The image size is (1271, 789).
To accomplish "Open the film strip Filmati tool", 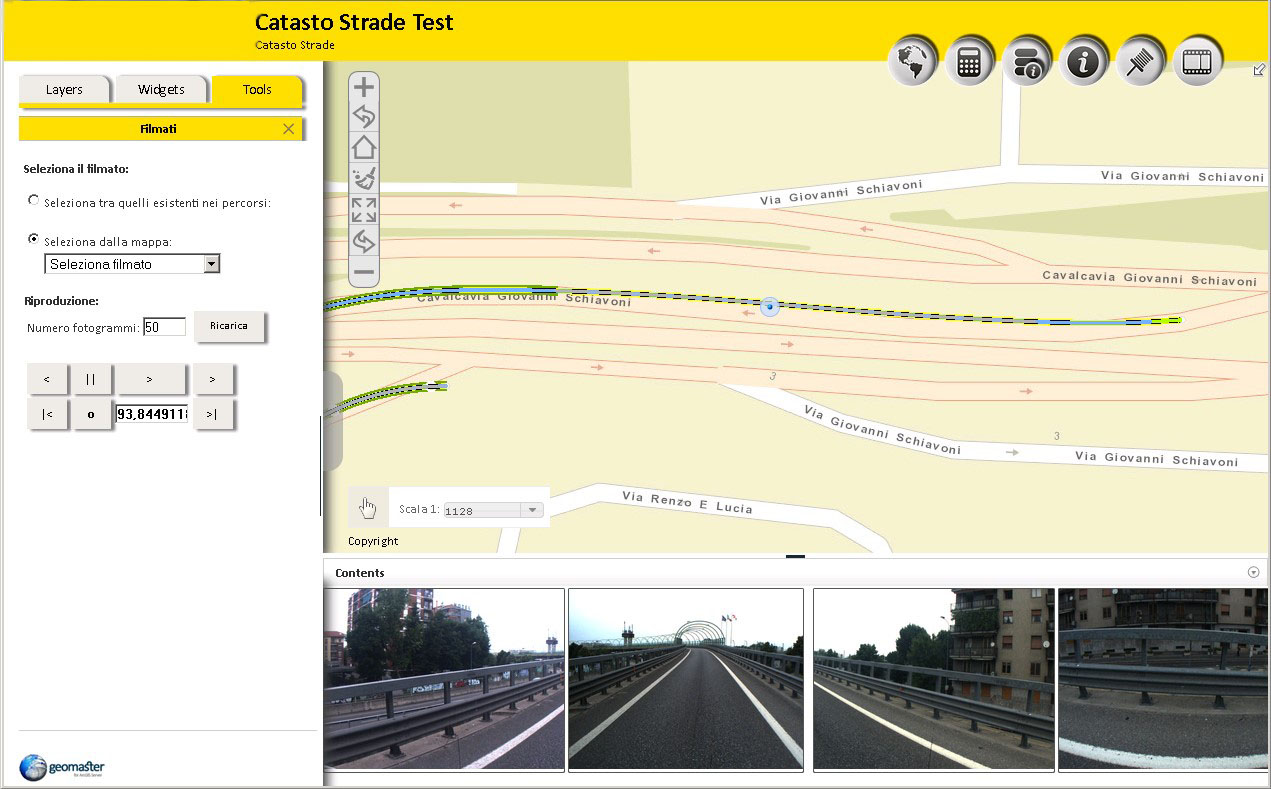I will [1198, 62].
